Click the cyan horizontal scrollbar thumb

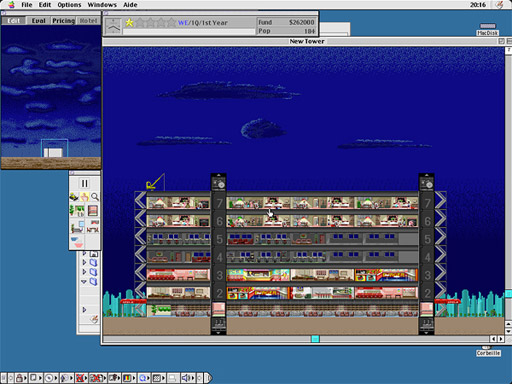[x=315, y=339]
